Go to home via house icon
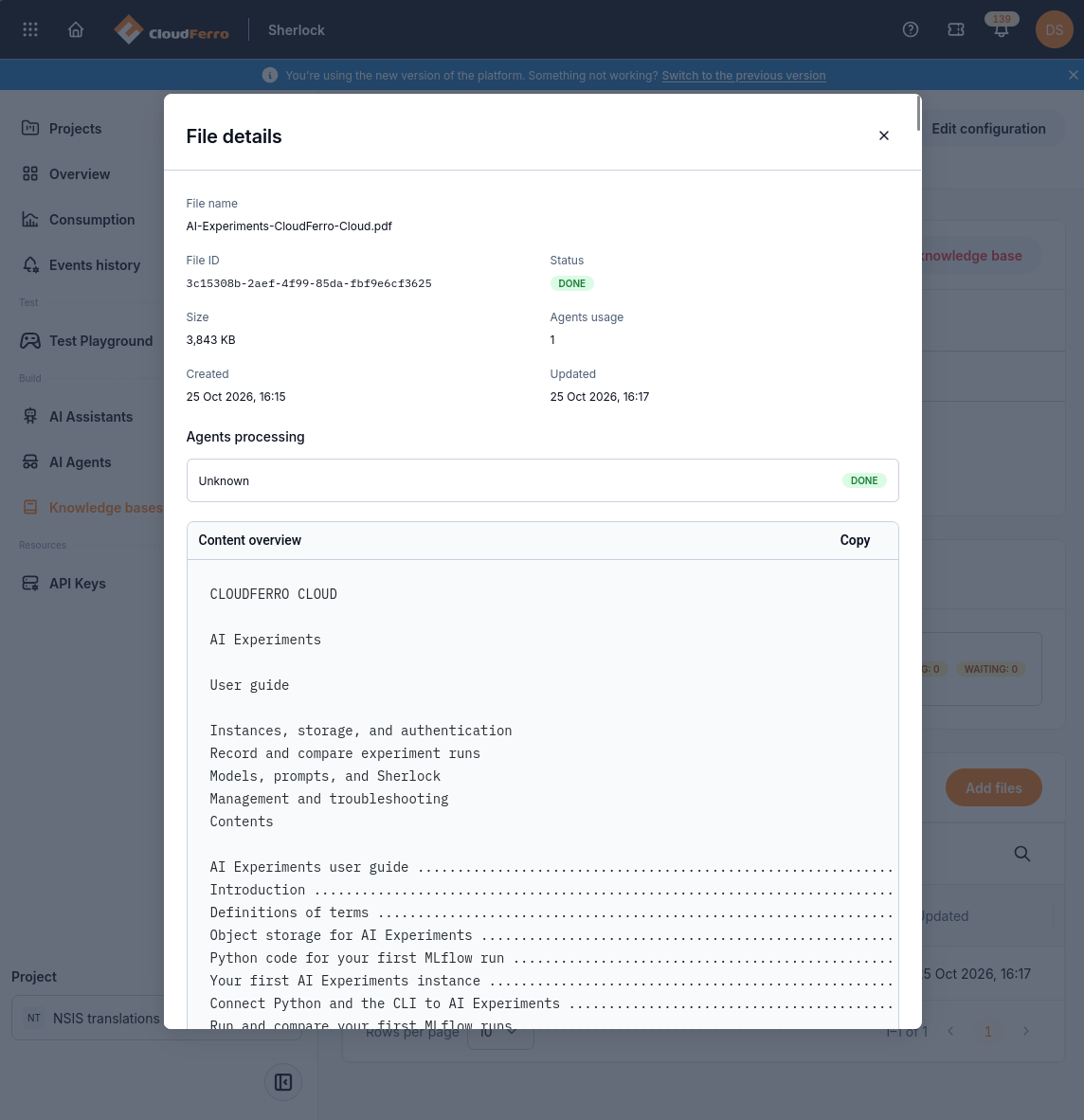This screenshot has height=1120, width=1084. click(x=76, y=29)
